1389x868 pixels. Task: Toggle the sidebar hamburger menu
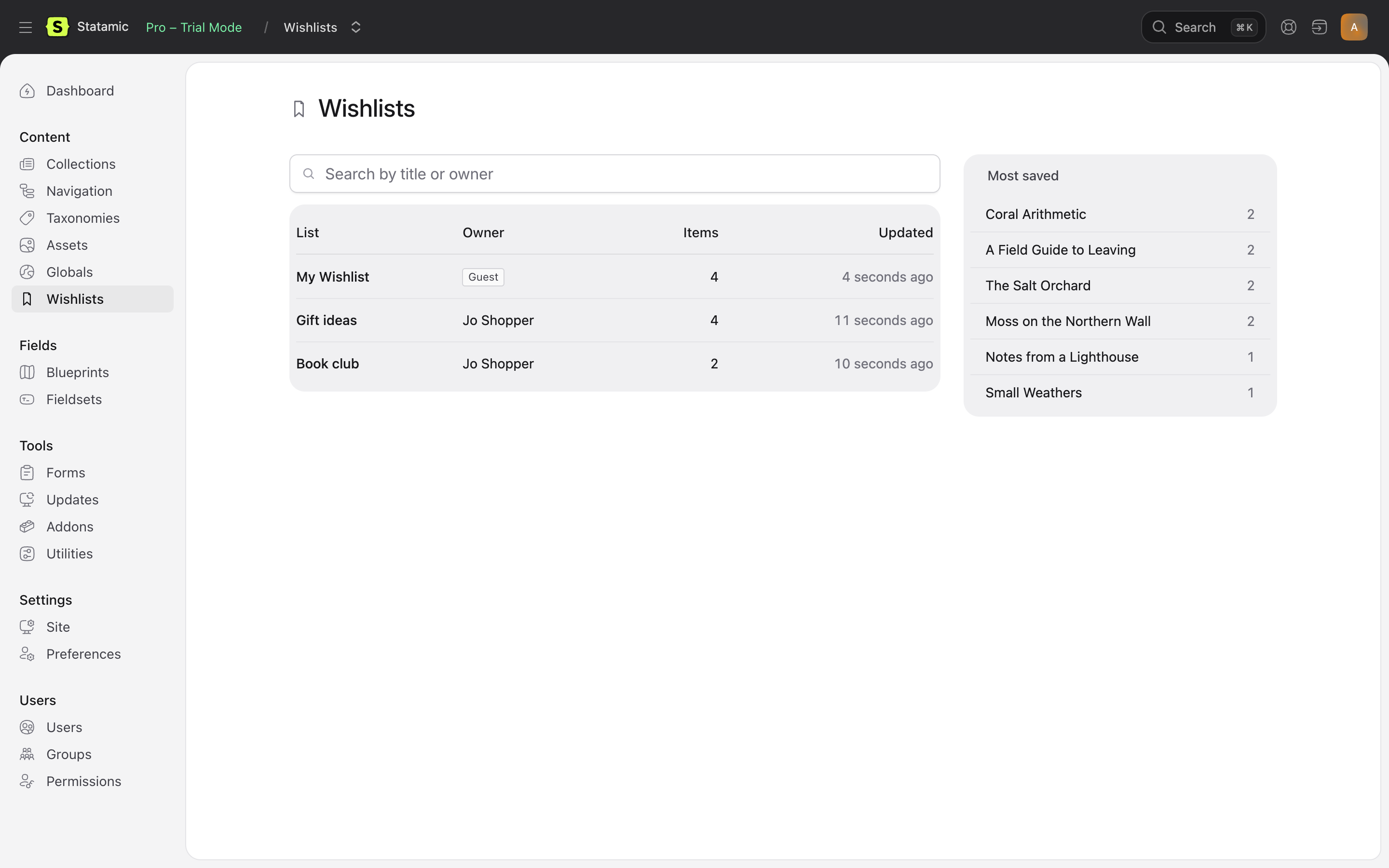click(25, 27)
